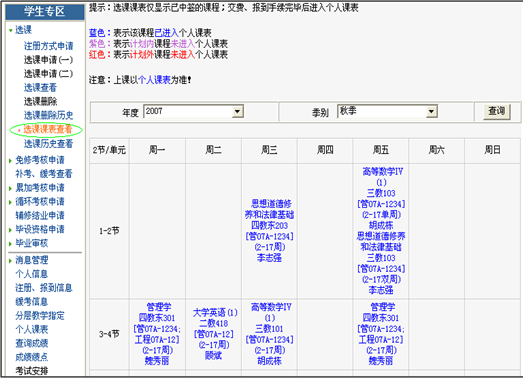Open the 年度 2007 dropdown
The image size is (523, 379).
point(193,111)
